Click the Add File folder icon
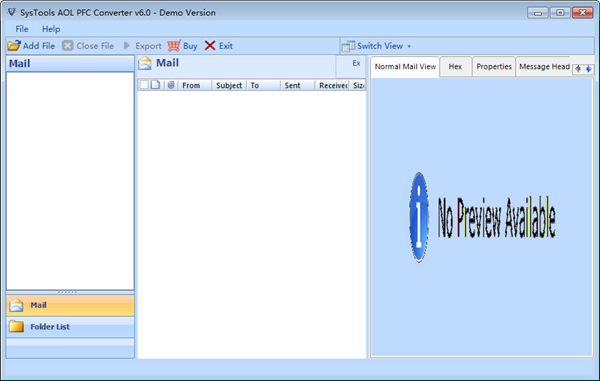The image size is (600, 381). click(x=14, y=46)
